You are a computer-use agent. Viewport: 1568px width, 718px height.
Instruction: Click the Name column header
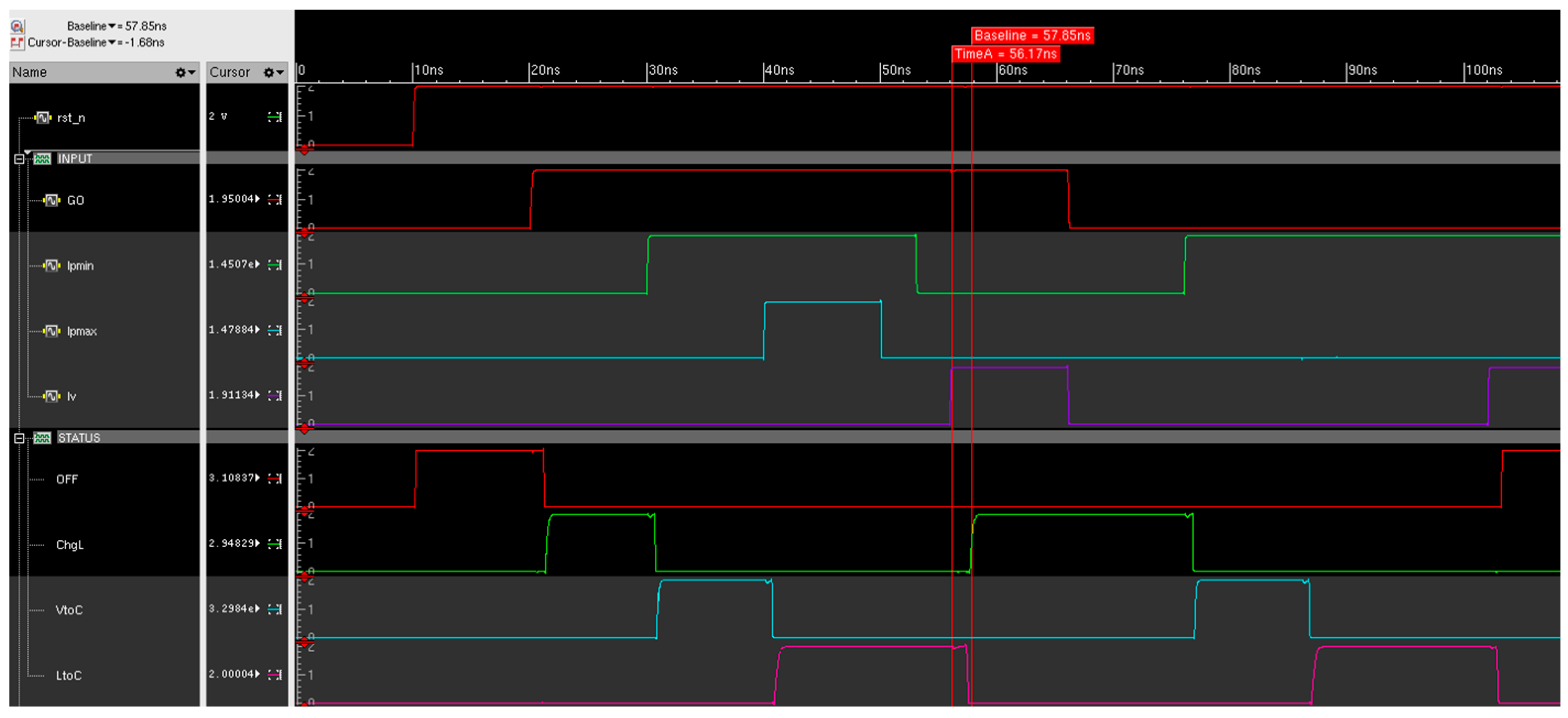(103, 72)
